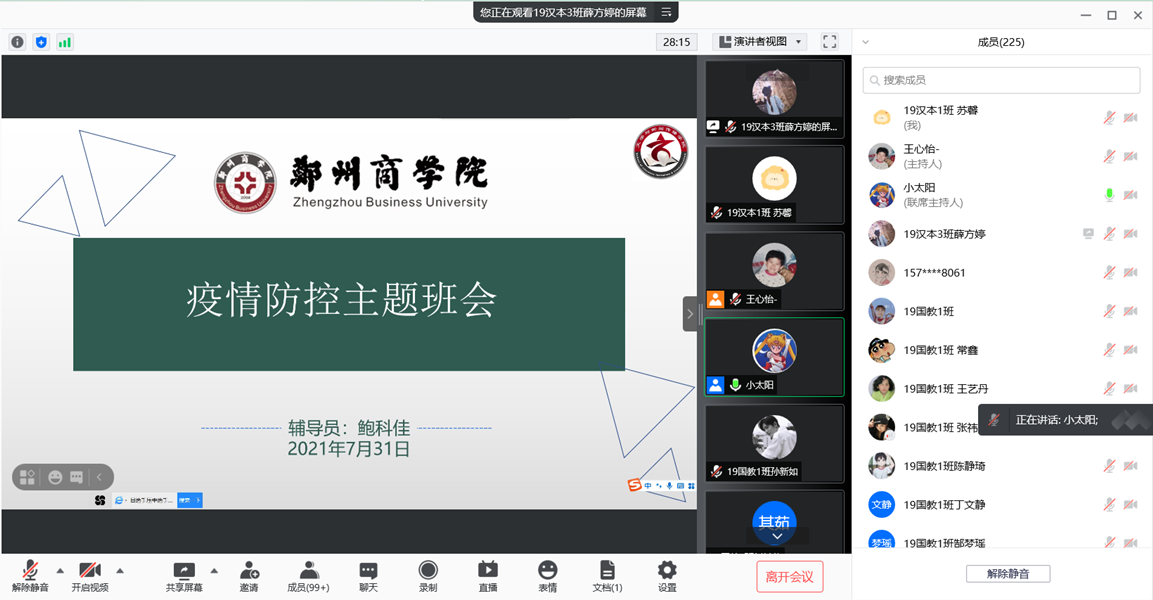1153x600 pixels.
Task: Expand share options arrow next to 共享屏幕
Action: pyautogui.click(x=214, y=571)
